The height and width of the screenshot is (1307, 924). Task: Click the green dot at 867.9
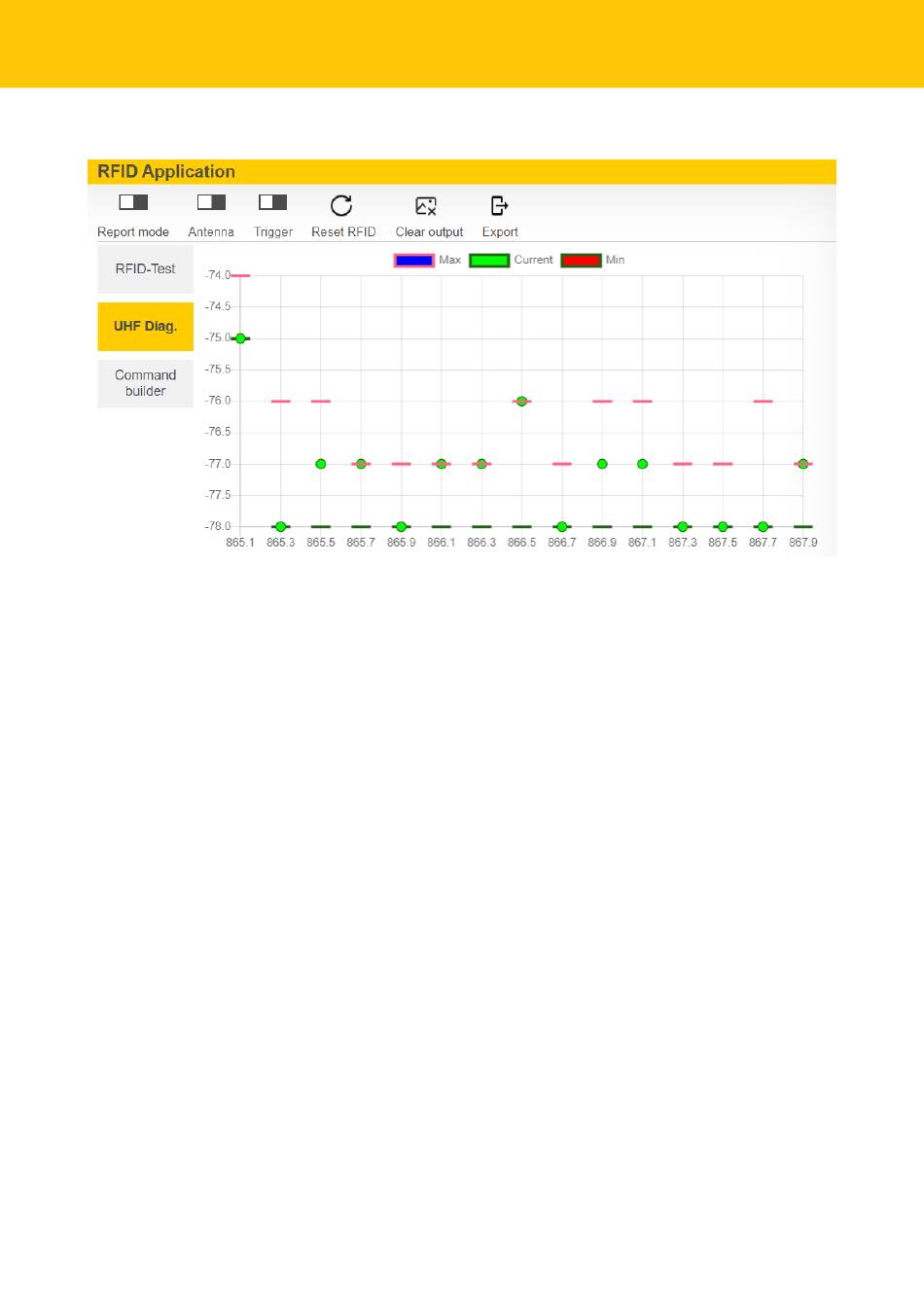pos(803,464)
